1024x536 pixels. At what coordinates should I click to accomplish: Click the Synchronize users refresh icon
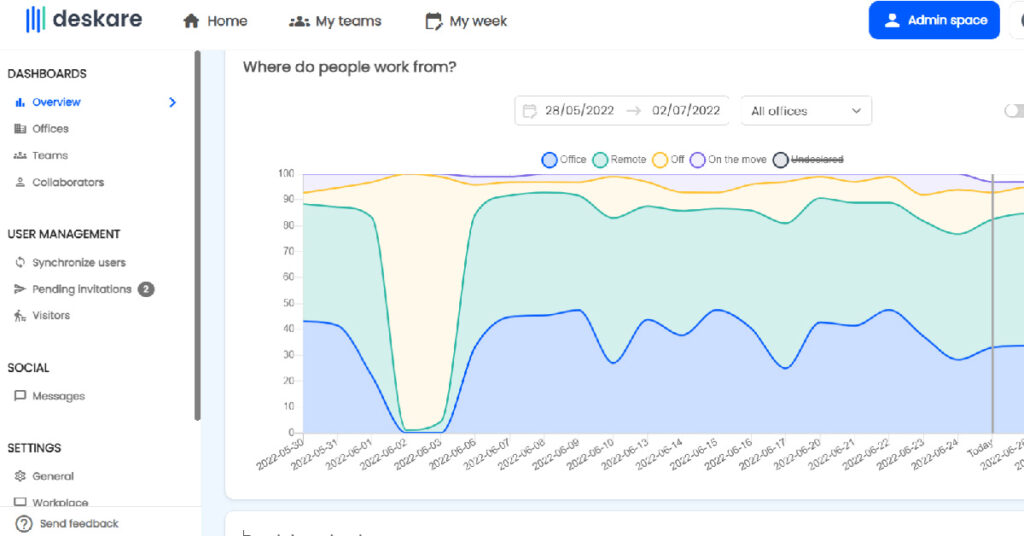[20, 263]
